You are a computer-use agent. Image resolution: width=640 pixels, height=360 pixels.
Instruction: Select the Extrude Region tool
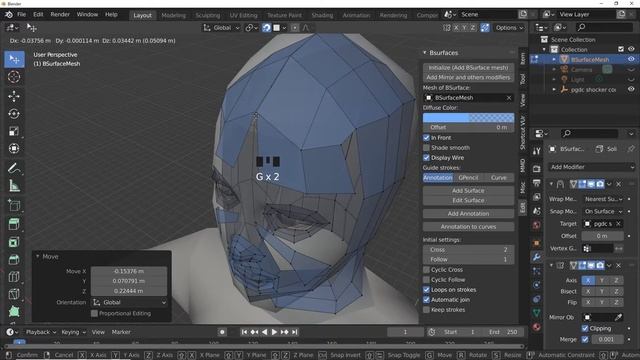(x=14, y=224)
